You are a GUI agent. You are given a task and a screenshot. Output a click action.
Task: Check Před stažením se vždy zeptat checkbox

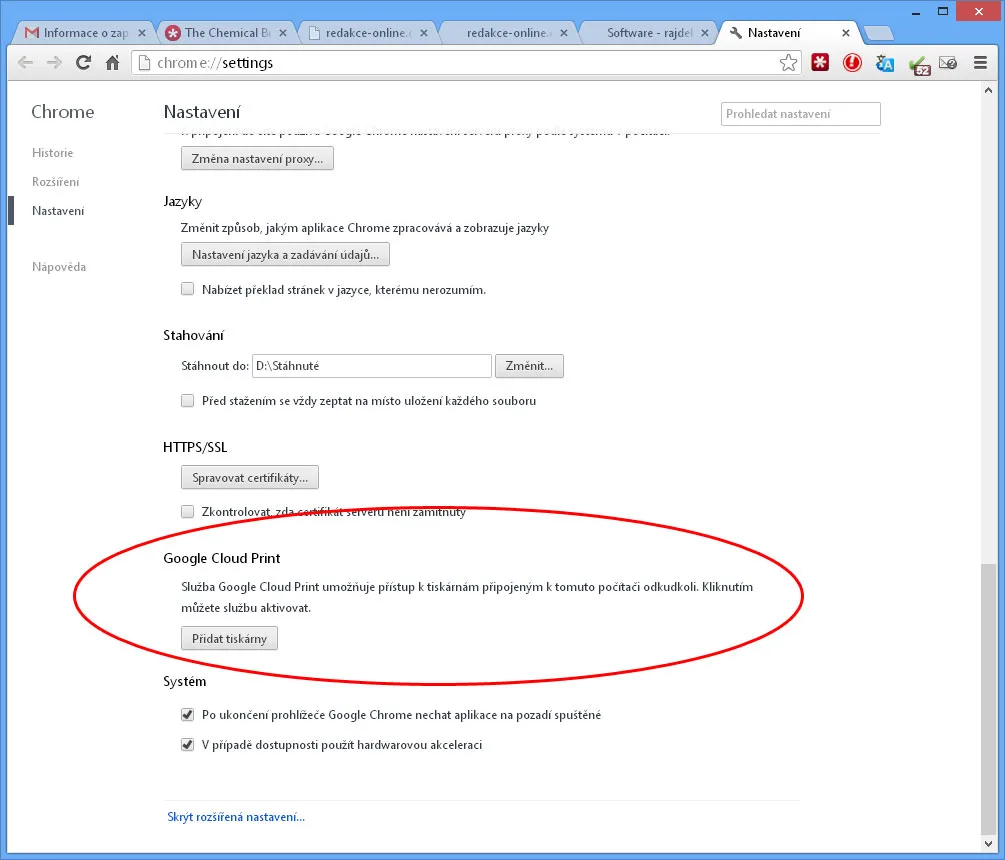[x=187, y=401]
